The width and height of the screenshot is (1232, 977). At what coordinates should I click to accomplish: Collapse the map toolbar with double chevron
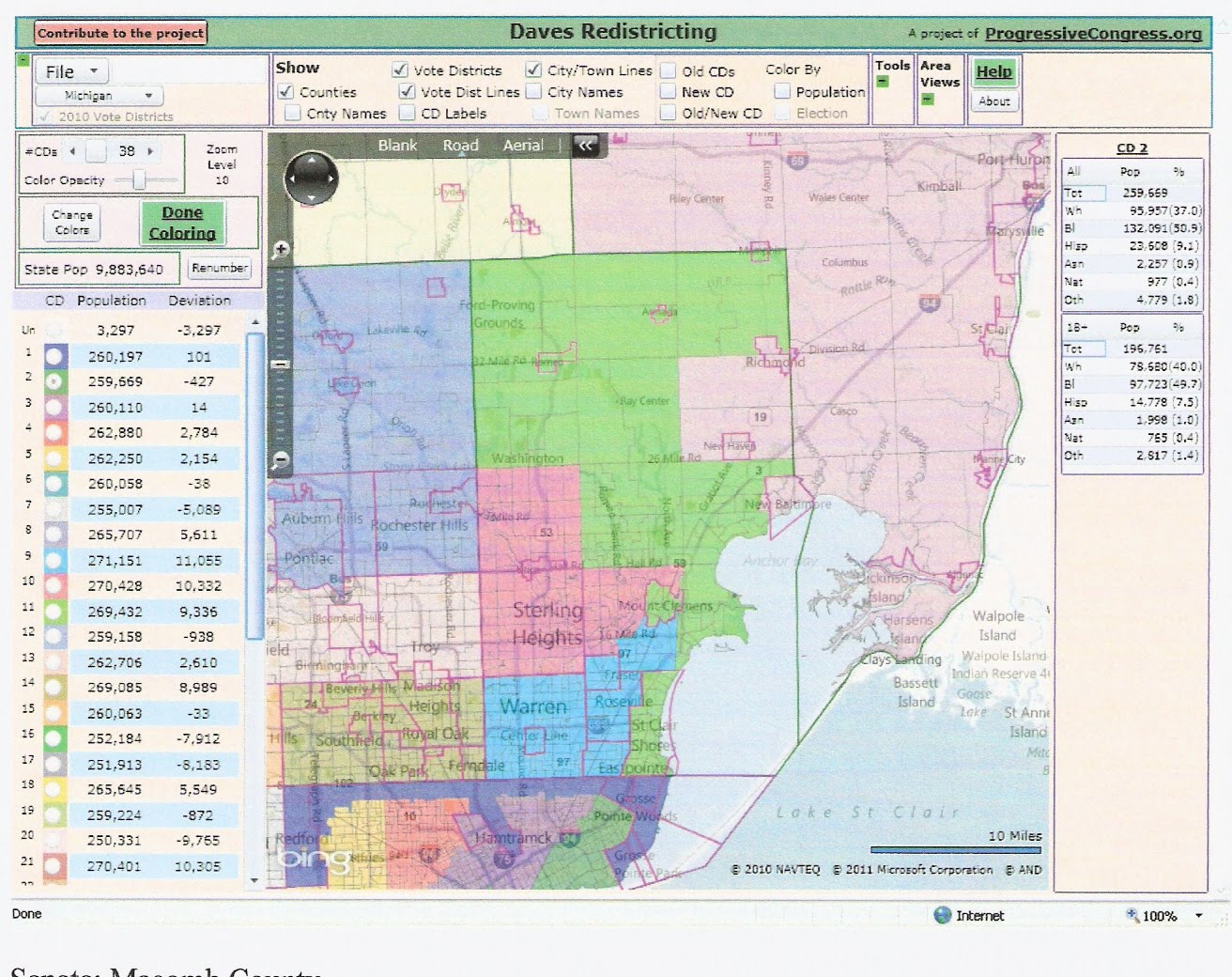(585, 145)
